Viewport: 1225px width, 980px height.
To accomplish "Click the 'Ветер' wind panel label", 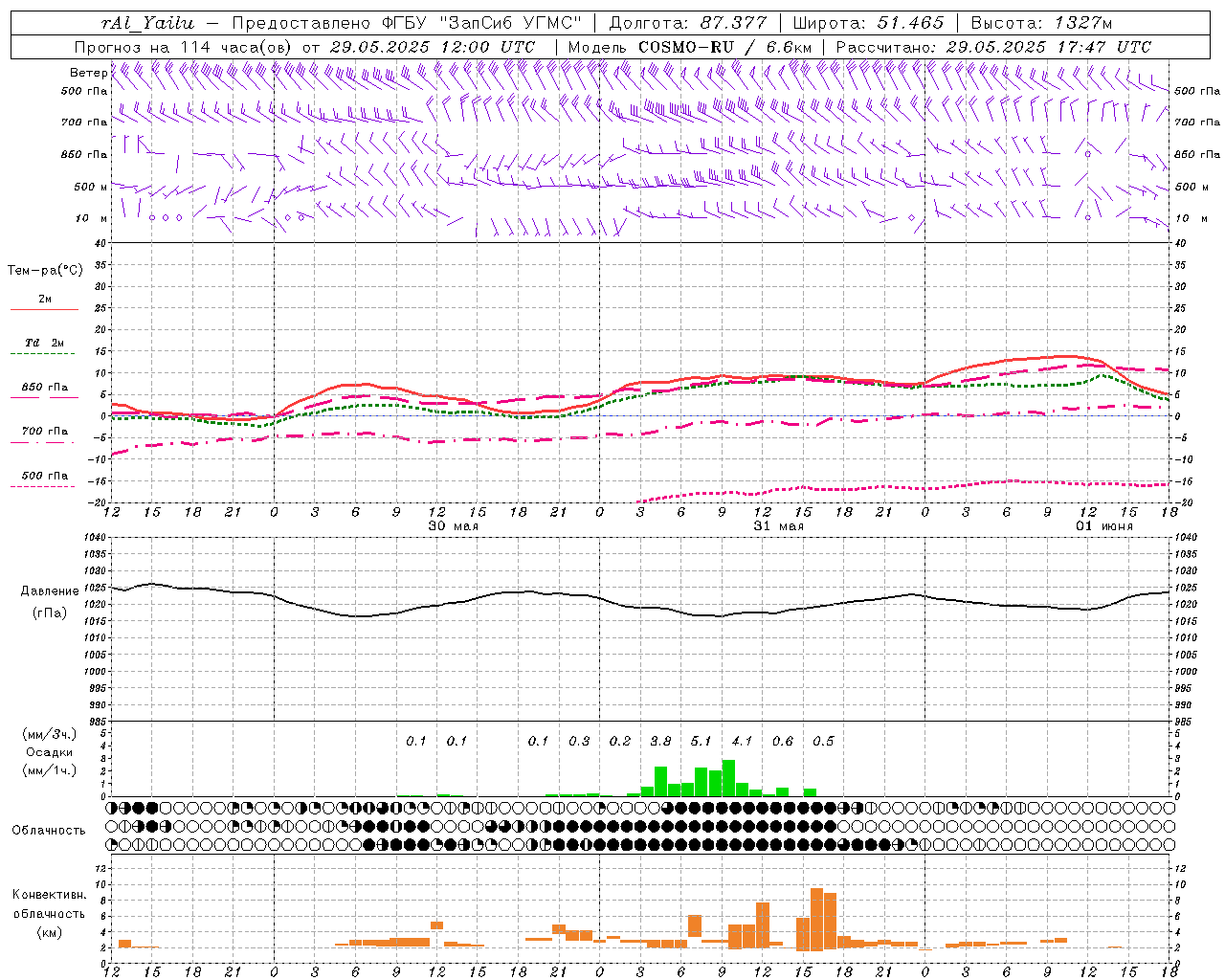I will (88, 73).
